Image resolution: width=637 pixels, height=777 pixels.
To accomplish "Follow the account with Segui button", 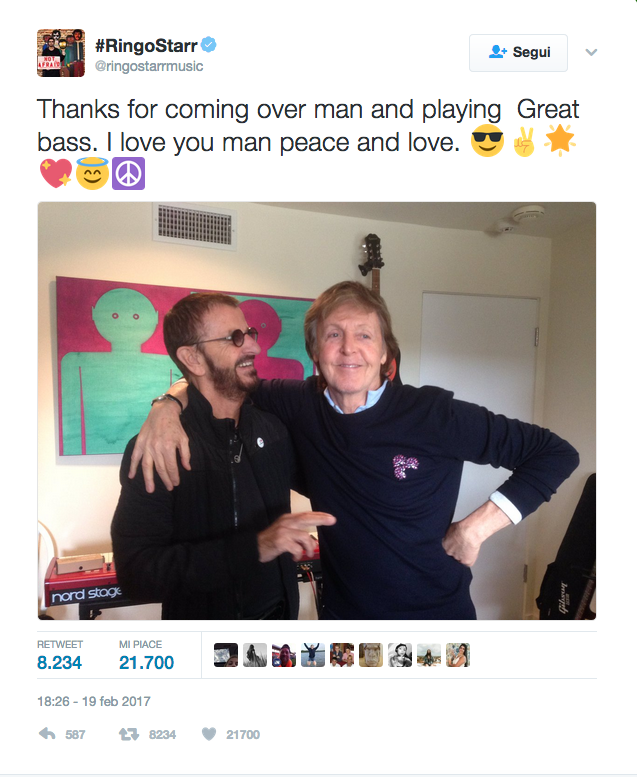I will [x=518, y=53].
